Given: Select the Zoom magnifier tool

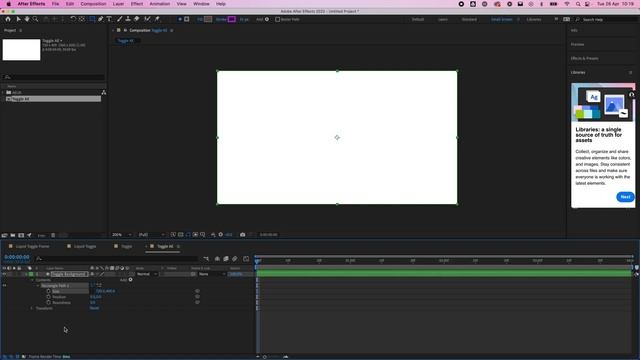Looking at the screenshot, I should (x=36, y=19).
